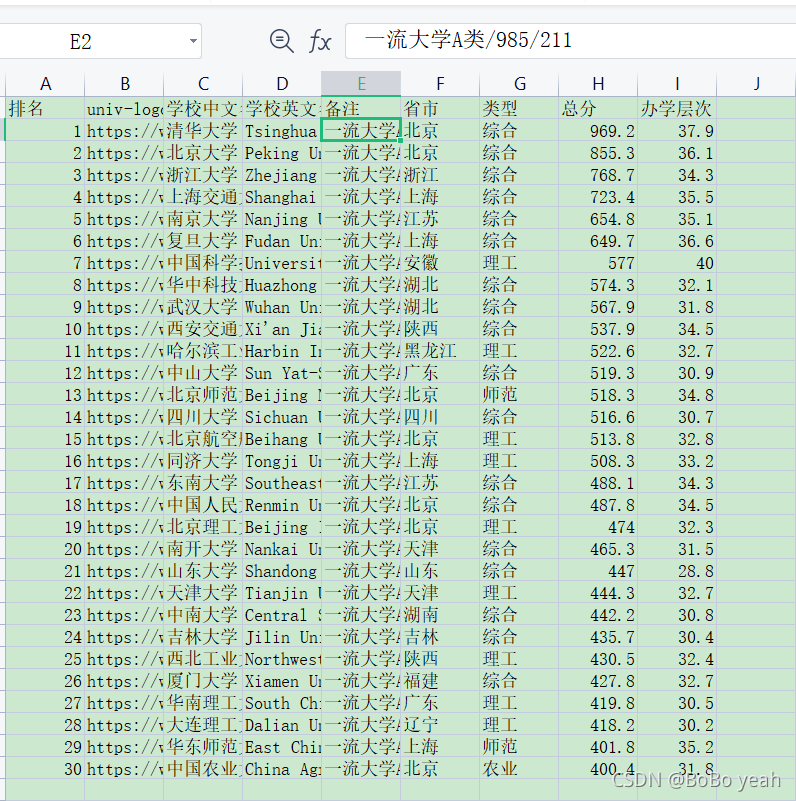Select column A header
Image resolution: width=796 pixels, height=801 pixels.
tap(45, 84)
